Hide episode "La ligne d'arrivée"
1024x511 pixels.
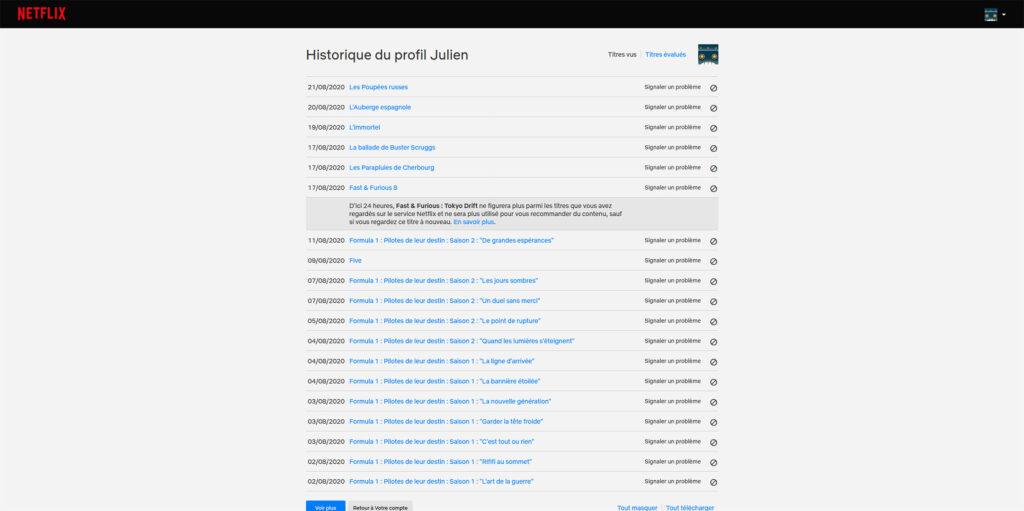(x=713, y=362)
